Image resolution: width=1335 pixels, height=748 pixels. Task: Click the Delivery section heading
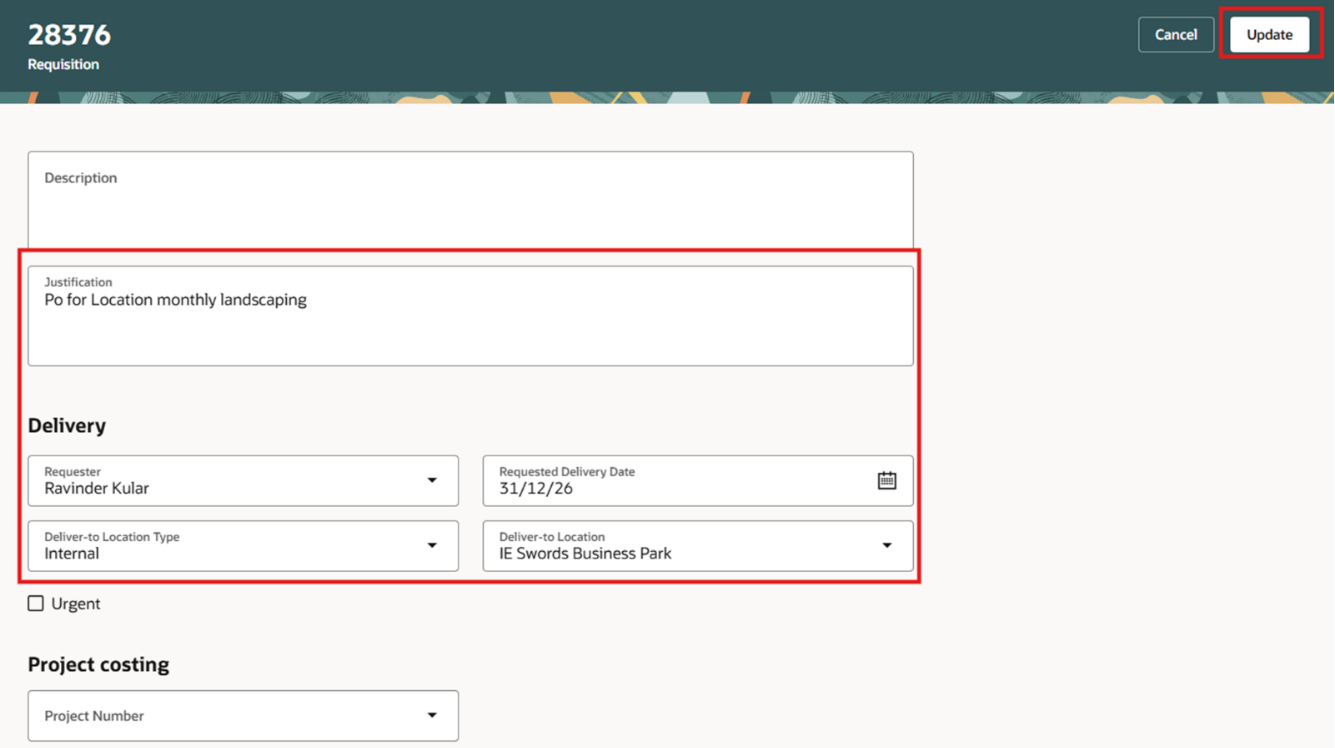[x=67, y=426]
